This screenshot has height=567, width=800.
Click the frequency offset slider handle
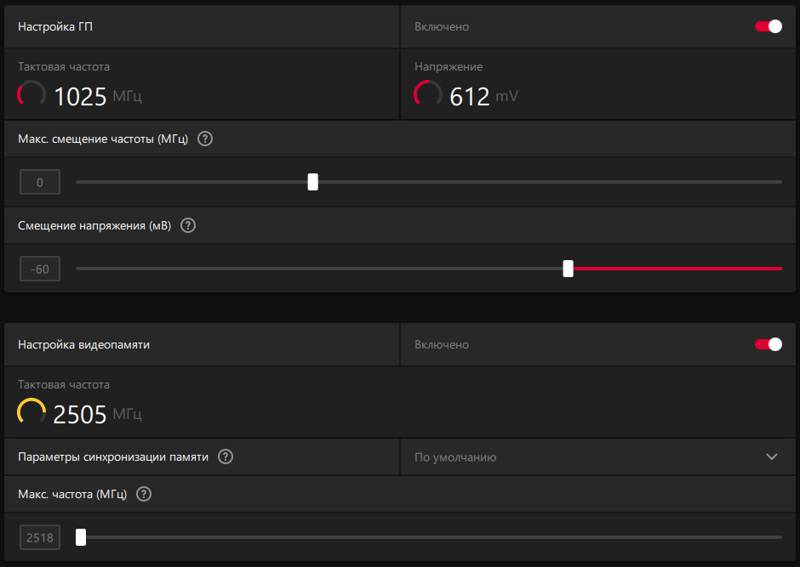coord(313,182)
